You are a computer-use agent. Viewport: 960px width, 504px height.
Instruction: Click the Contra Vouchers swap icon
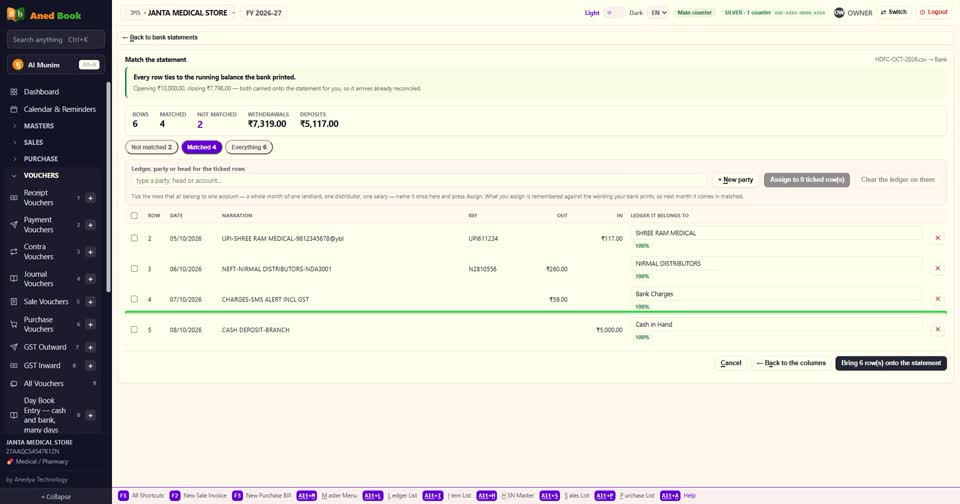coord(13,252)
